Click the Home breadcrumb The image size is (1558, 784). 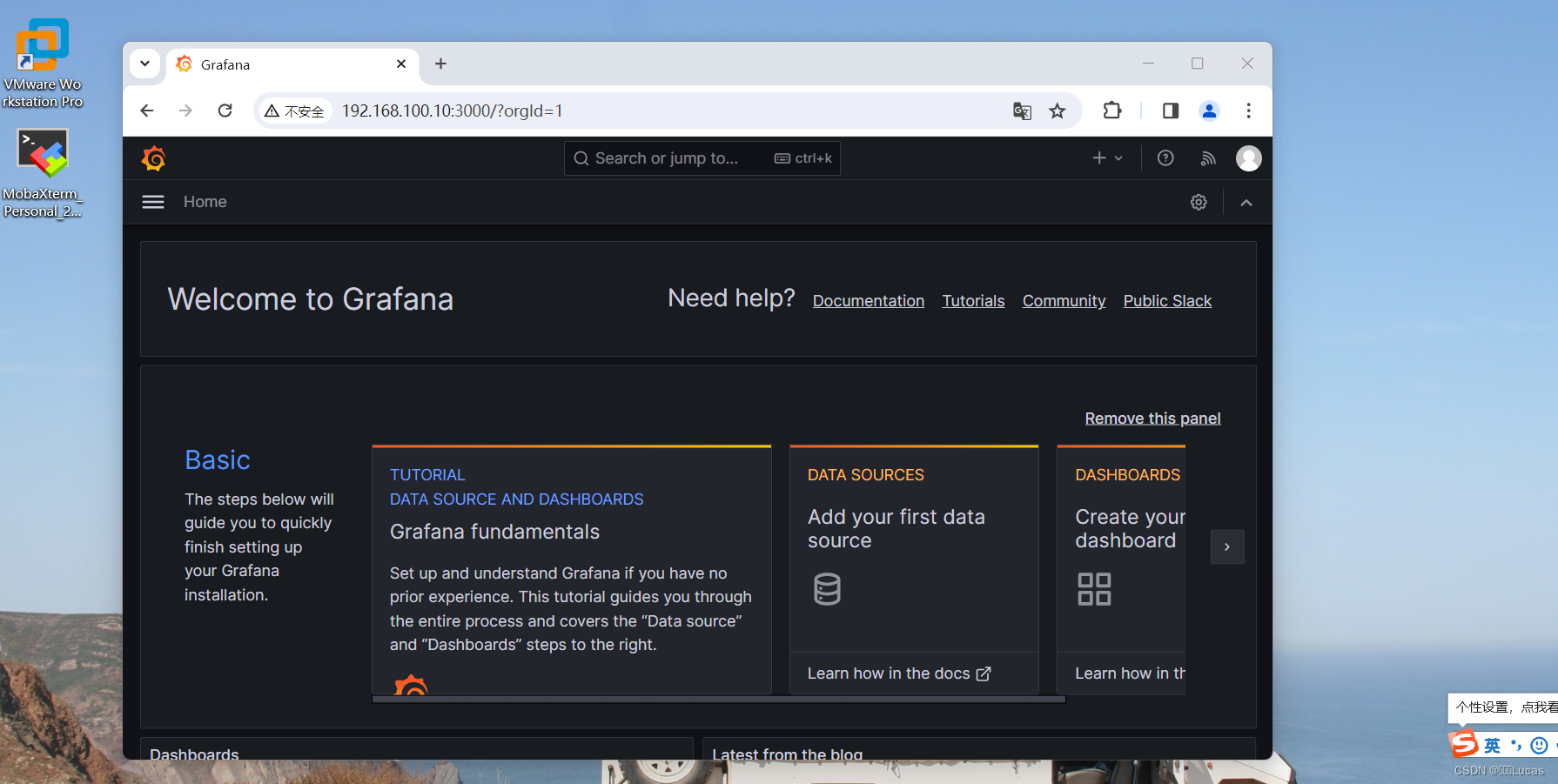[205, 202]
